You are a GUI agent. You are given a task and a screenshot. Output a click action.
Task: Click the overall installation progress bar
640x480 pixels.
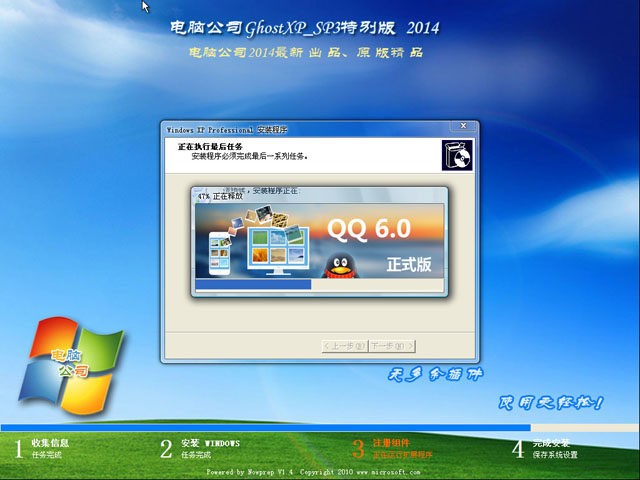point(320,428)
